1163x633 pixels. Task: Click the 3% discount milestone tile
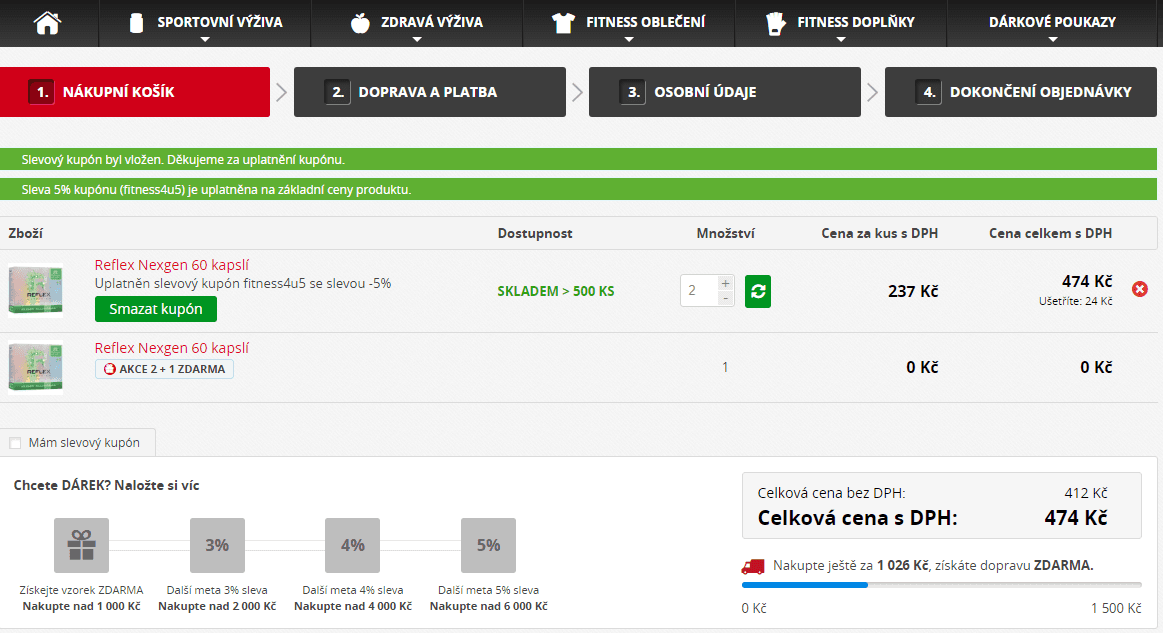pos(217,545)
